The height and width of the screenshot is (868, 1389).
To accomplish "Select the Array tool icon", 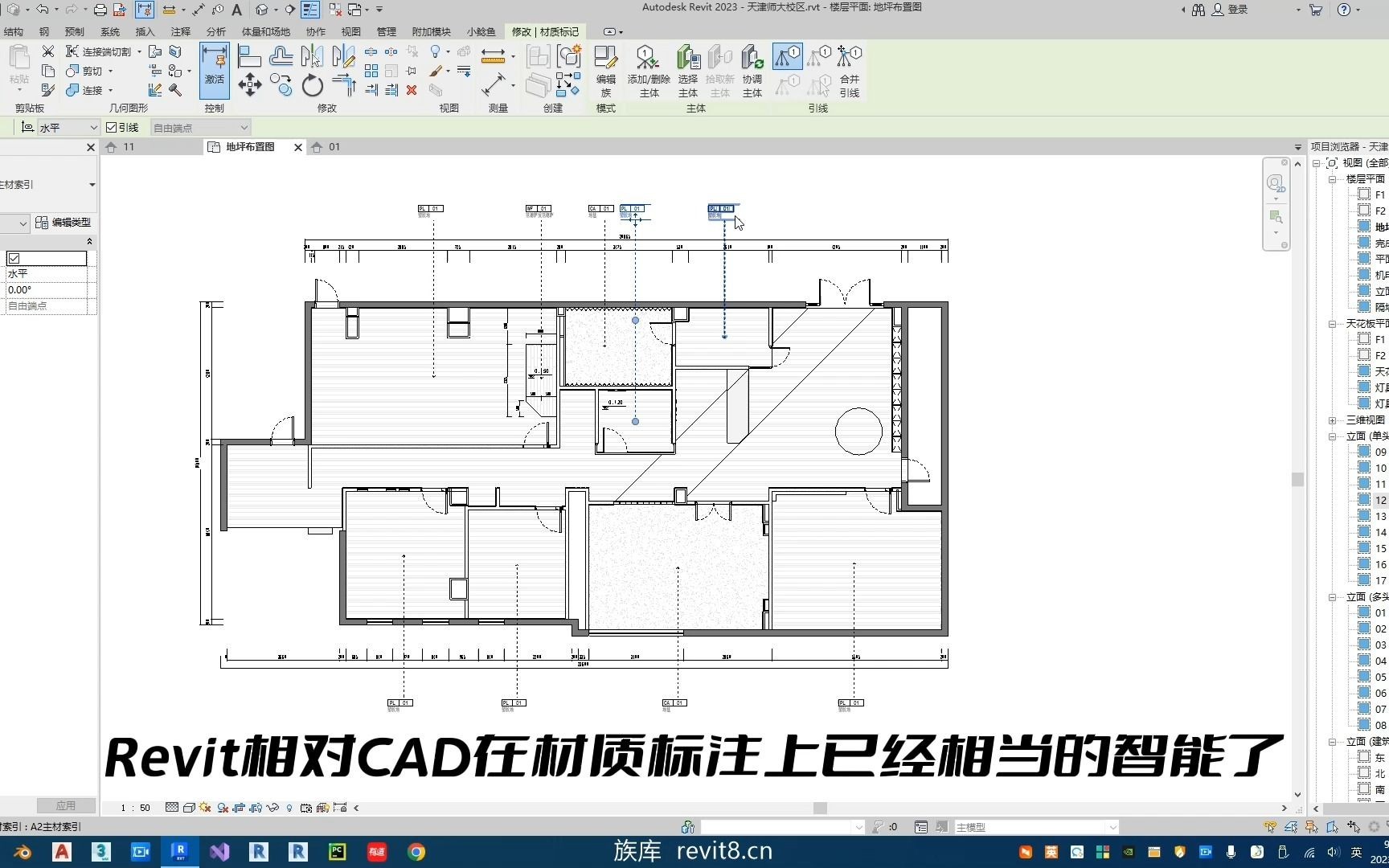I will pyautogui.click(x=371, y=71).
